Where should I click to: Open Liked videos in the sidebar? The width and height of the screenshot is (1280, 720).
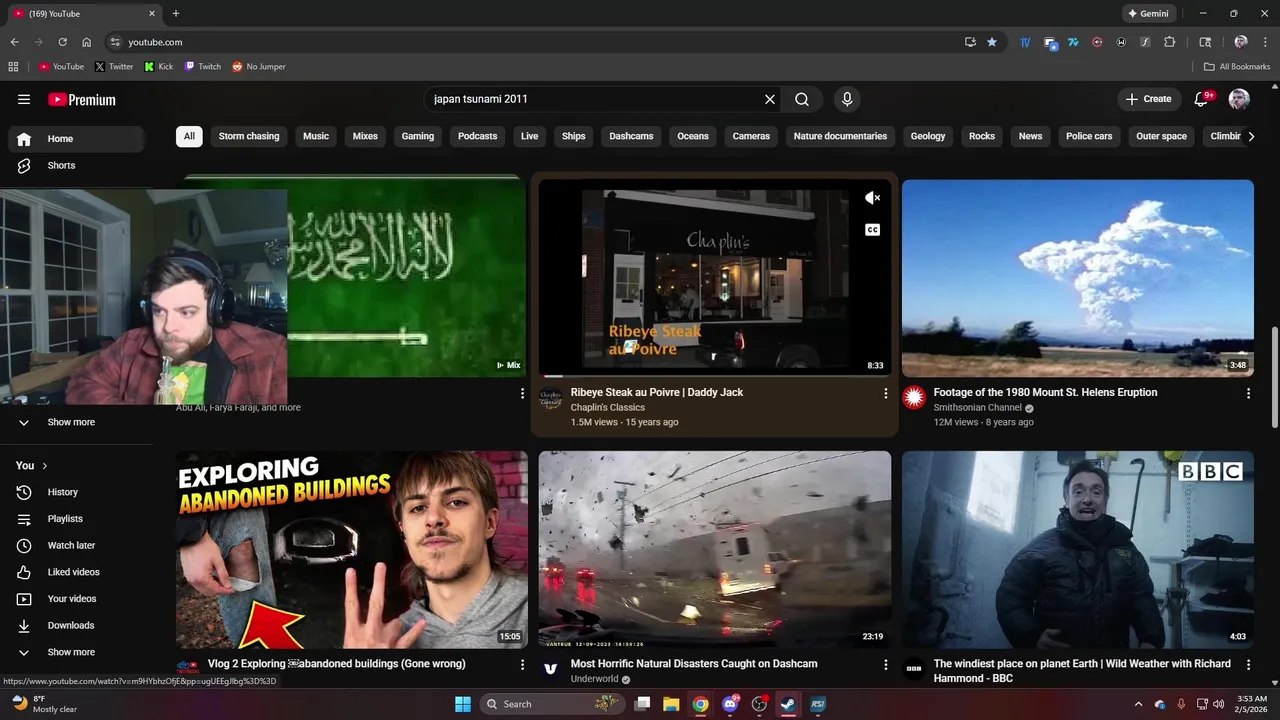(x=76, y=572)
